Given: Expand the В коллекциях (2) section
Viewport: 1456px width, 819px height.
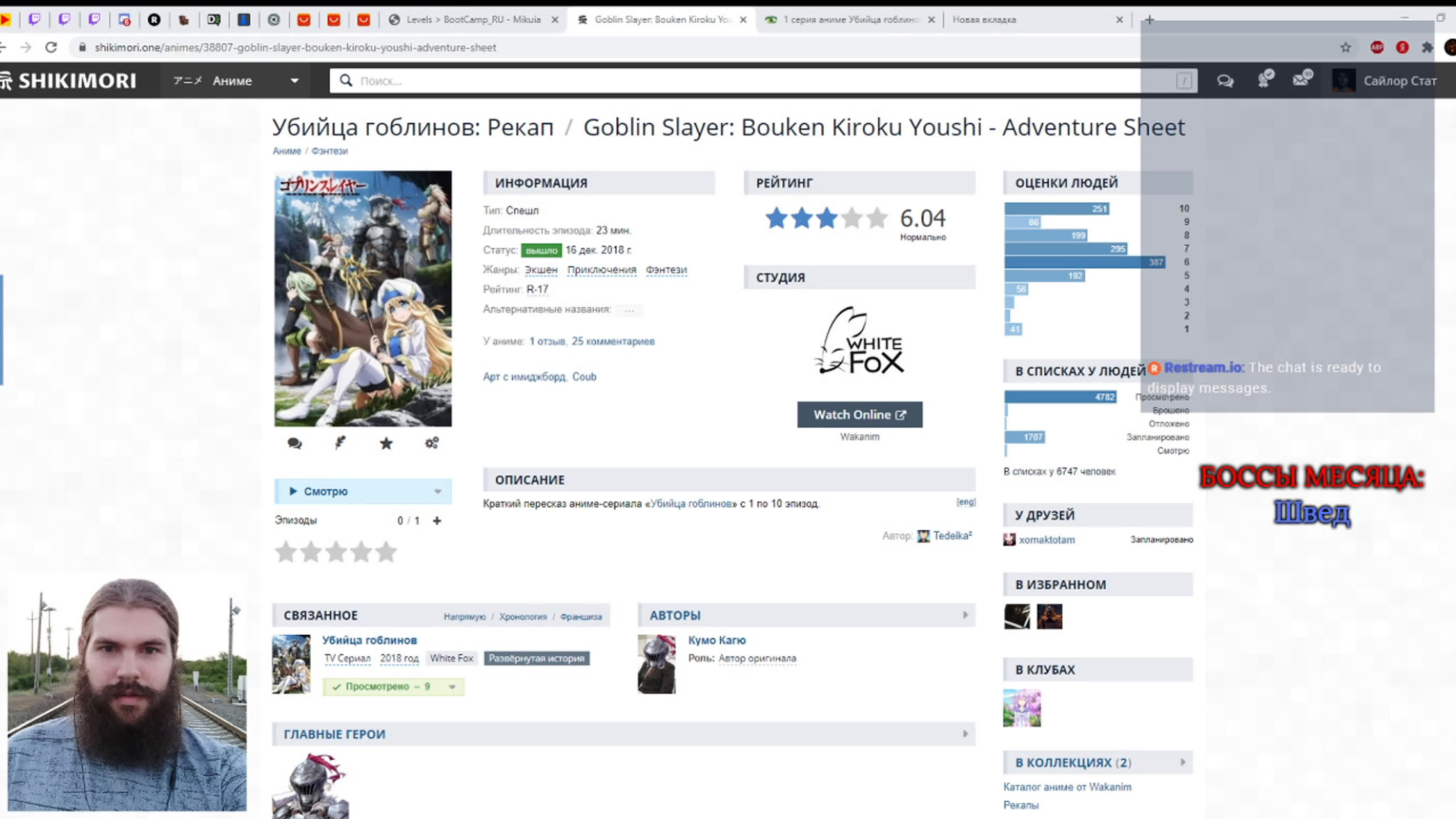Looking at the screenshot, I should pos(1098,762).
